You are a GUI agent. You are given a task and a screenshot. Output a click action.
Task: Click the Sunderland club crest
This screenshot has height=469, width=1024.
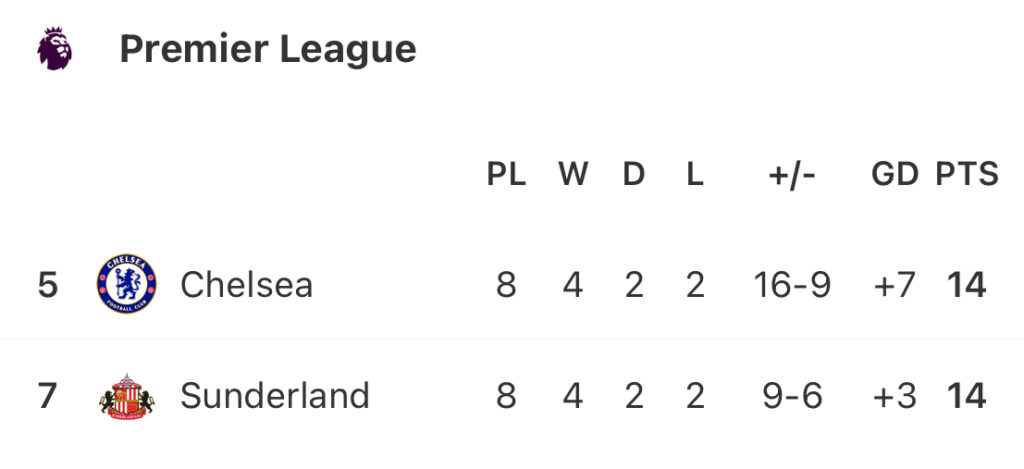coord(126,397)
